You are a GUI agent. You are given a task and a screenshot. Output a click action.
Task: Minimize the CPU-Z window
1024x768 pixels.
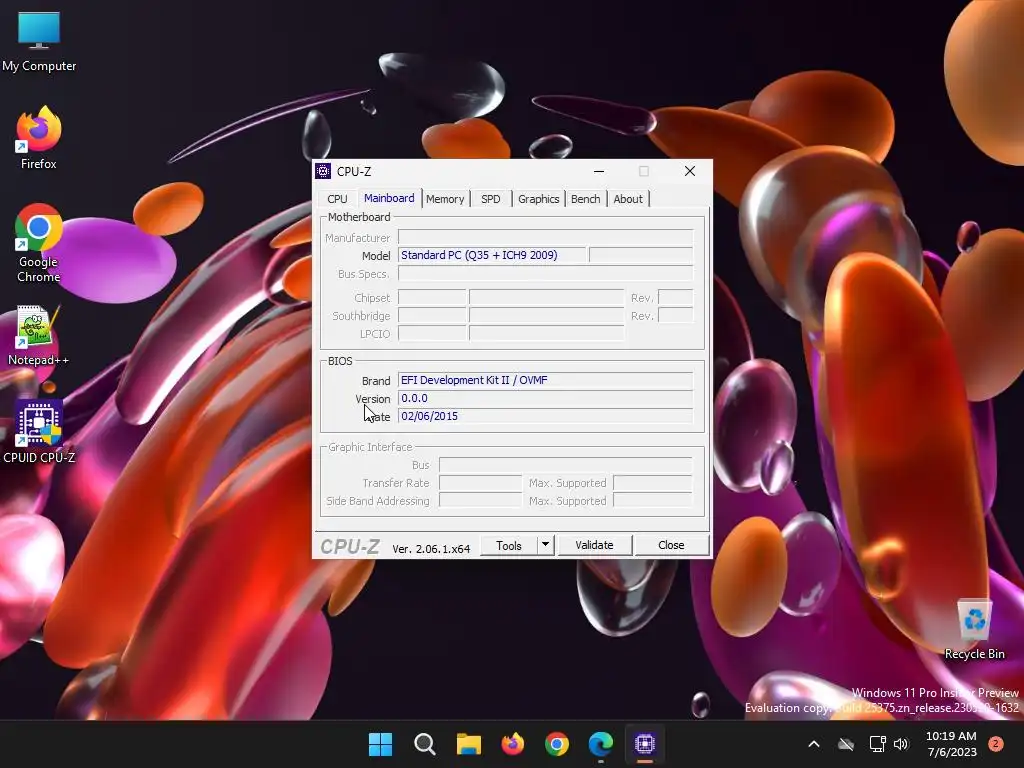coord(599,171)
